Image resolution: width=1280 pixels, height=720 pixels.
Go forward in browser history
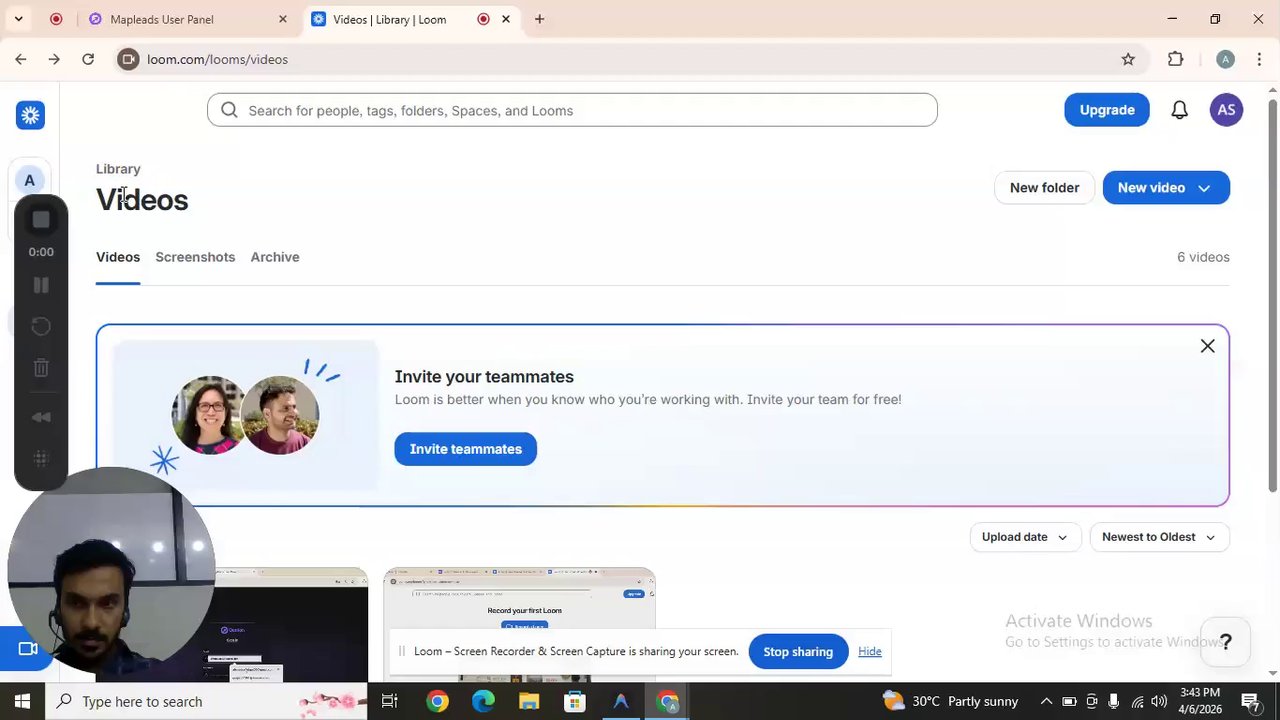[x=54, y=59]
